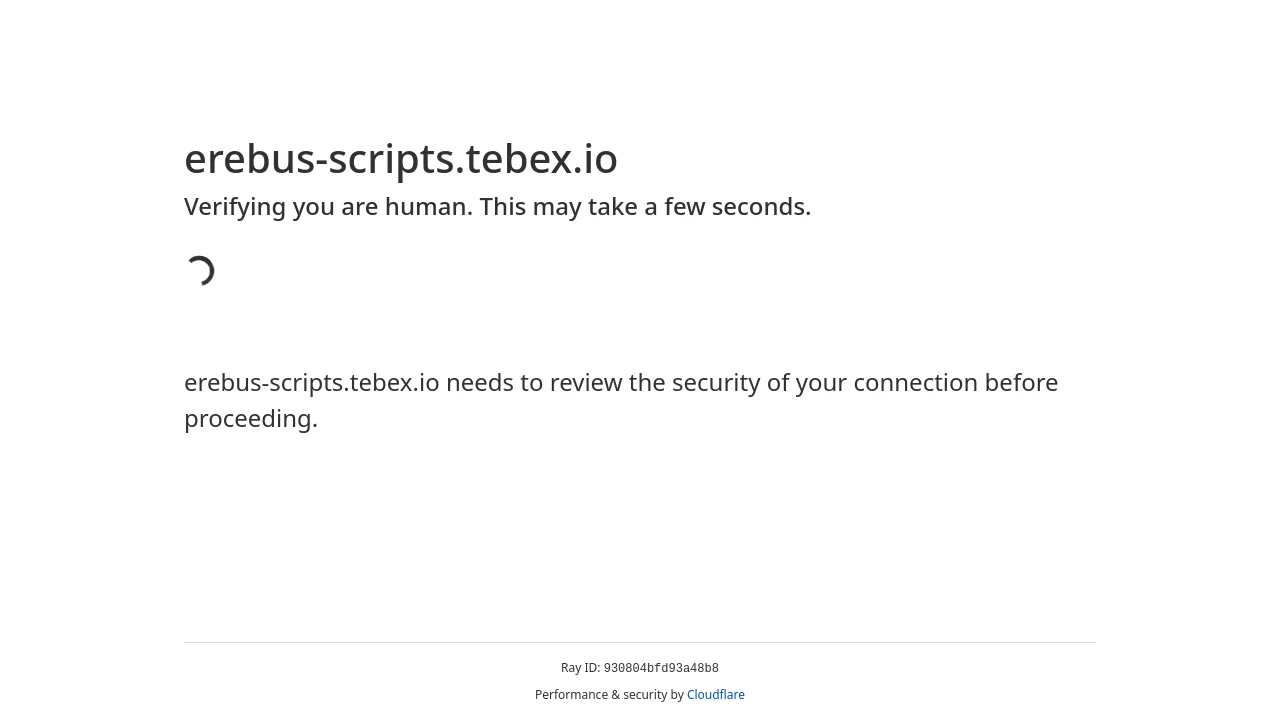Viewport: 1280px width, 720px height.
Task: Click the word "Performance" in the footer
Action: point(571,695)
